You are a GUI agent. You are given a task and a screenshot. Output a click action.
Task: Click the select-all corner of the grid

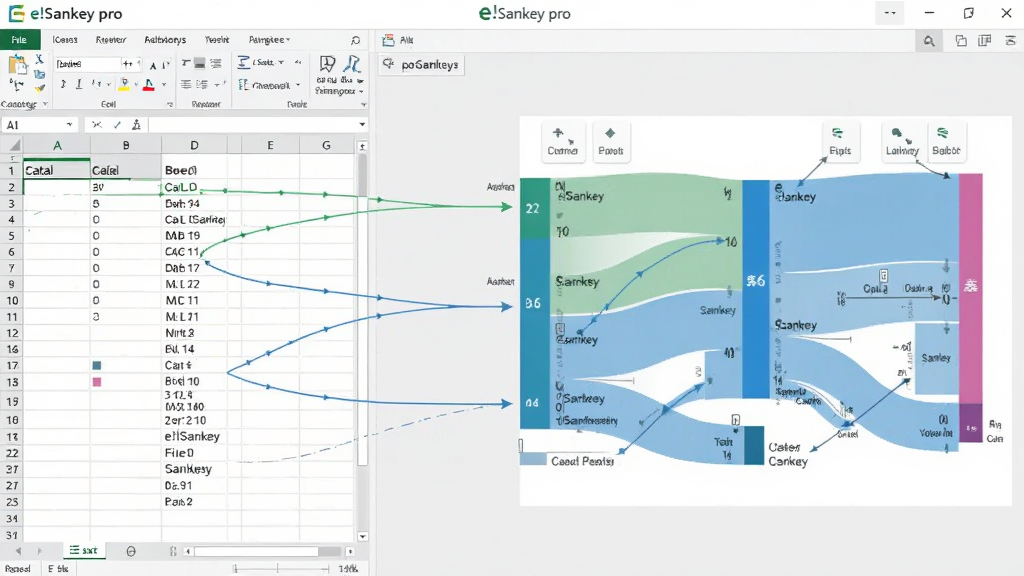12,145
